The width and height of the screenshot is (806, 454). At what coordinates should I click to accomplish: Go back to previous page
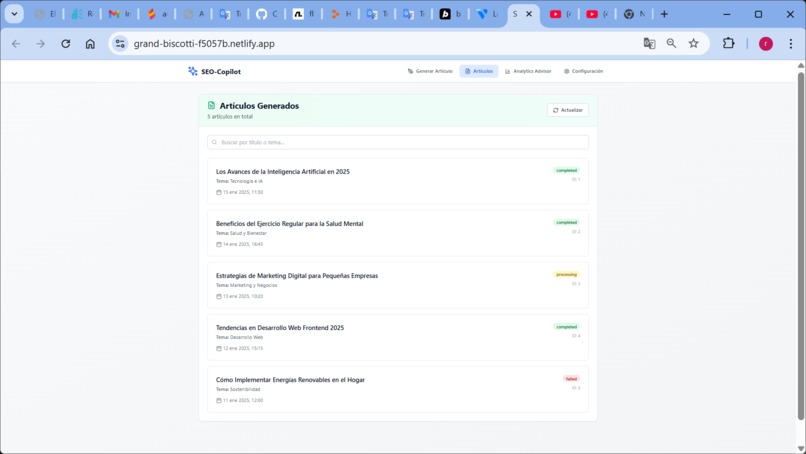[16, 44]
